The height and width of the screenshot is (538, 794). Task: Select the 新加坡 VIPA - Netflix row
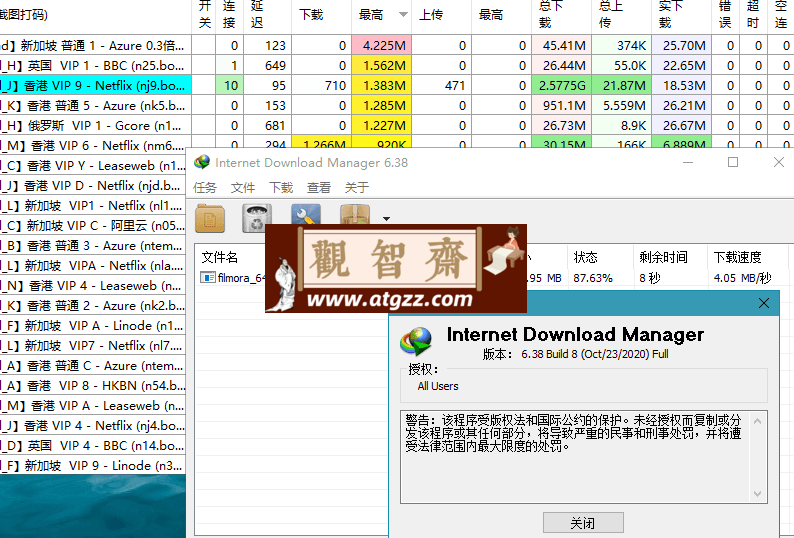coord(93,265)
